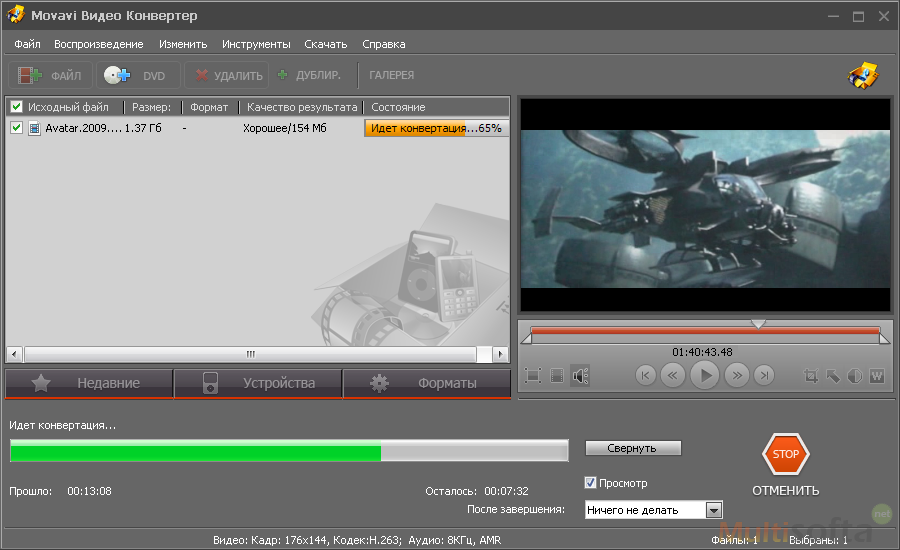
Task: Uncheck the Avatar.2009 file checkbox
Action: [x=16, y=128]
